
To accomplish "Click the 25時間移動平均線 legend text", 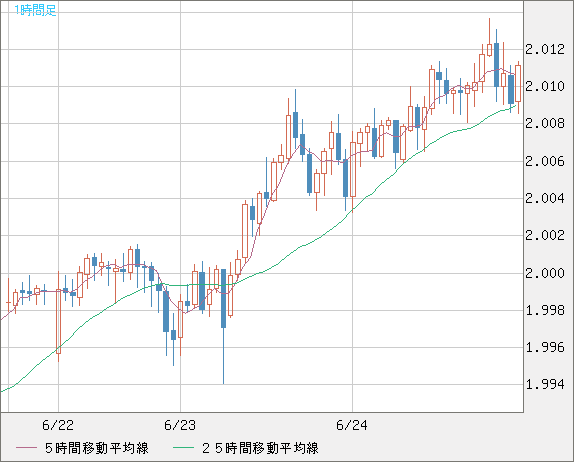I will (x=260, y=448).
